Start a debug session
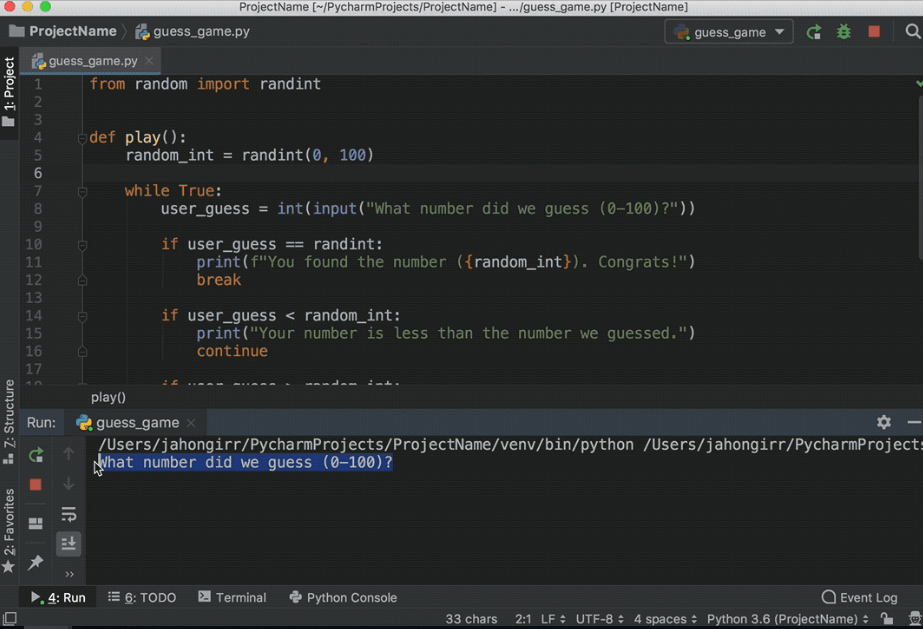This screenshot has height=629, width=923. (843, 31)
